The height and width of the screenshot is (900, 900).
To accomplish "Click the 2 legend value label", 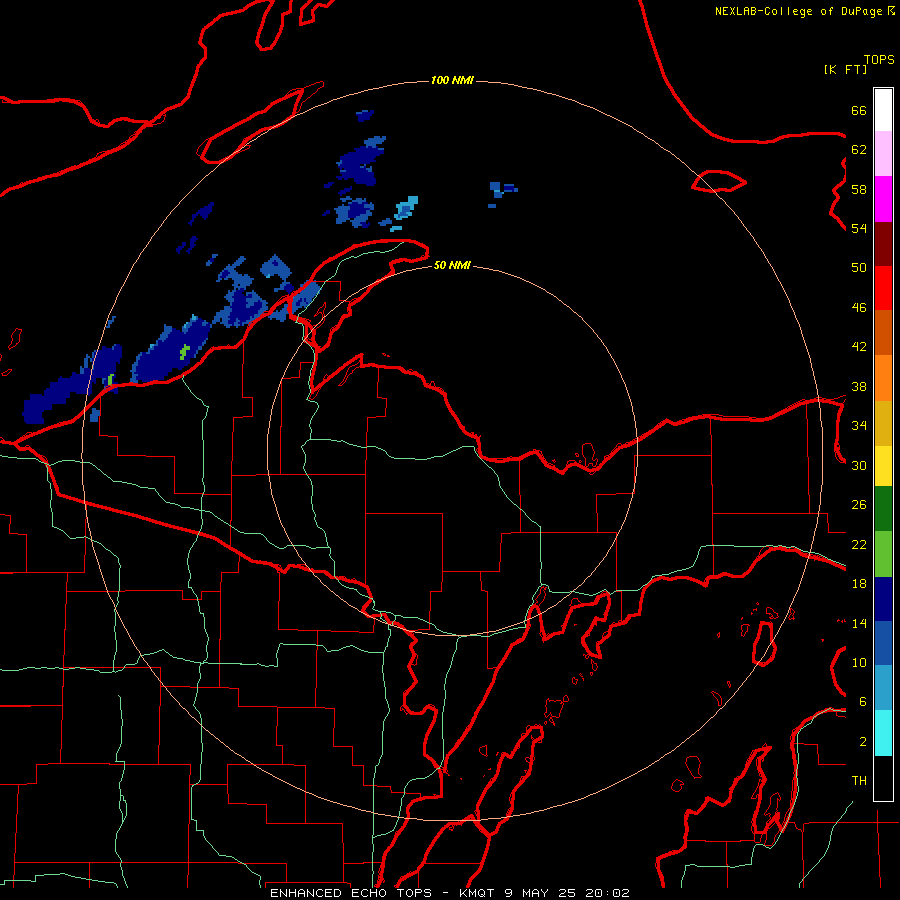I will point(863,742).
